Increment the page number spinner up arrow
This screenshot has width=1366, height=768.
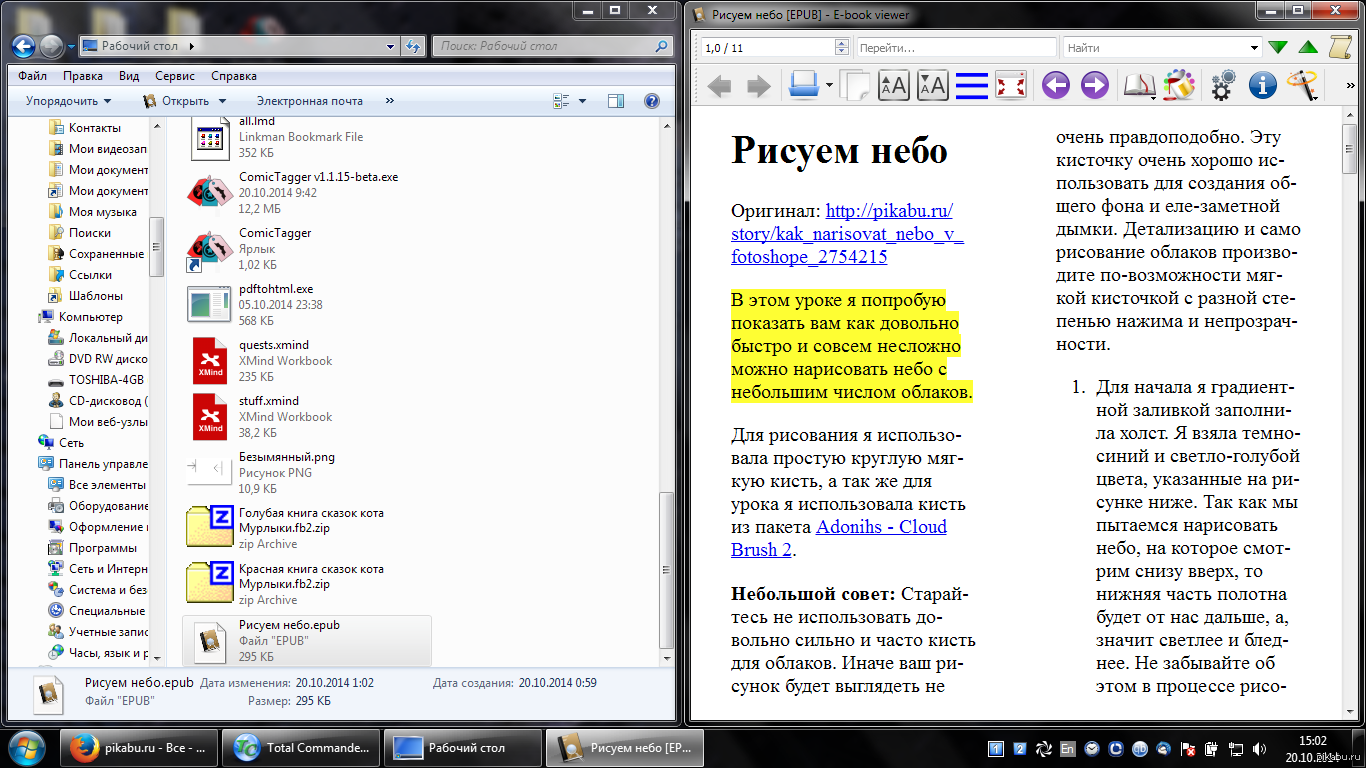point(841,43)
